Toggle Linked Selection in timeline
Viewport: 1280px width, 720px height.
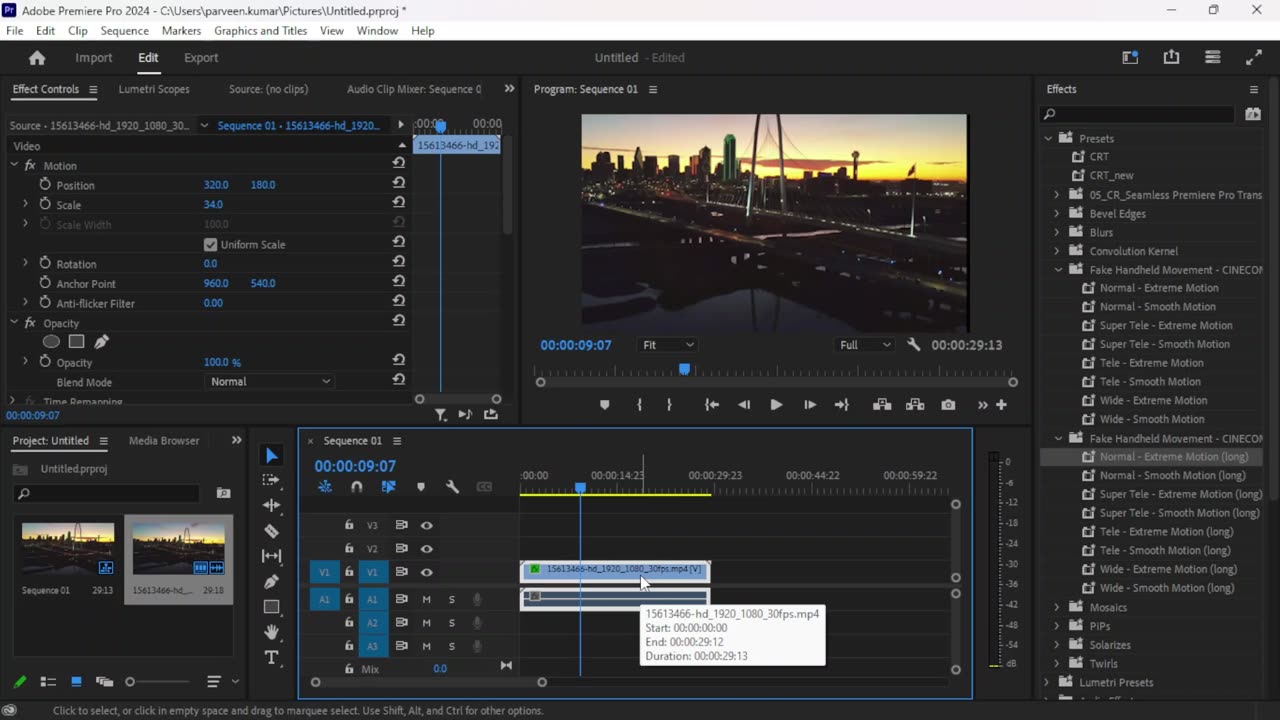[388, 487]
